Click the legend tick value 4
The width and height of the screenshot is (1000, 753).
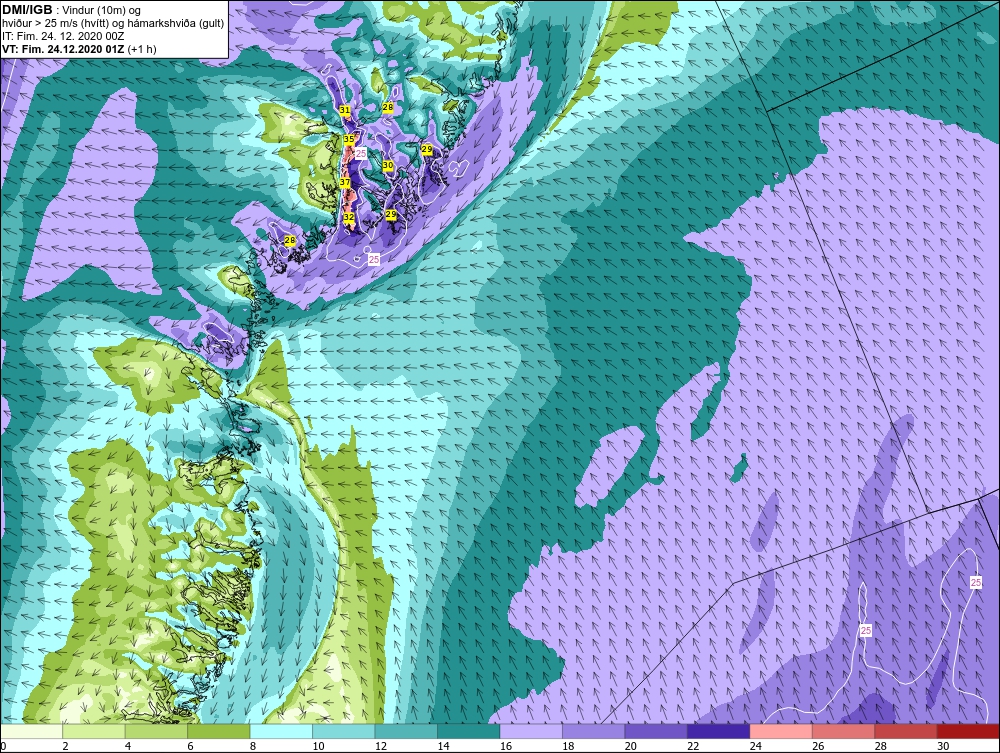click(128, 746)
